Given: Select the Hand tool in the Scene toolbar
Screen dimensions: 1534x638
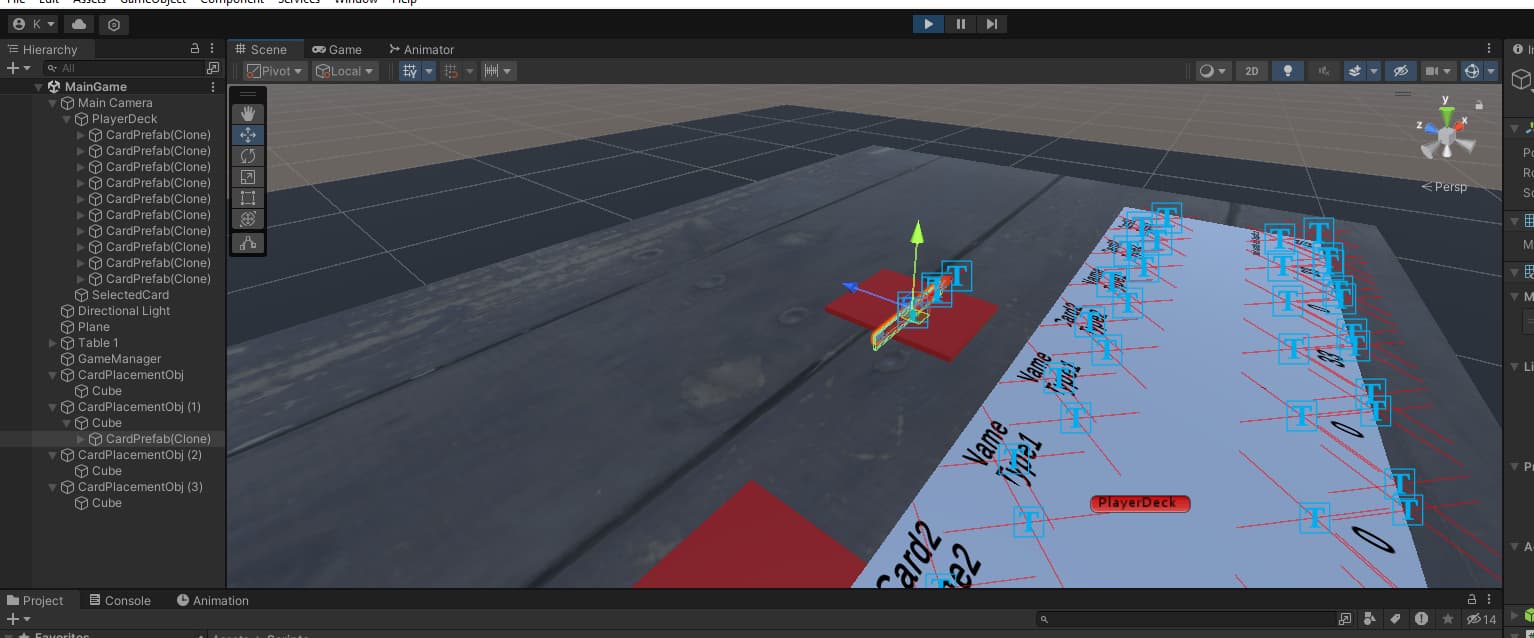Looking at the screenshot, I should coord(247,113).
